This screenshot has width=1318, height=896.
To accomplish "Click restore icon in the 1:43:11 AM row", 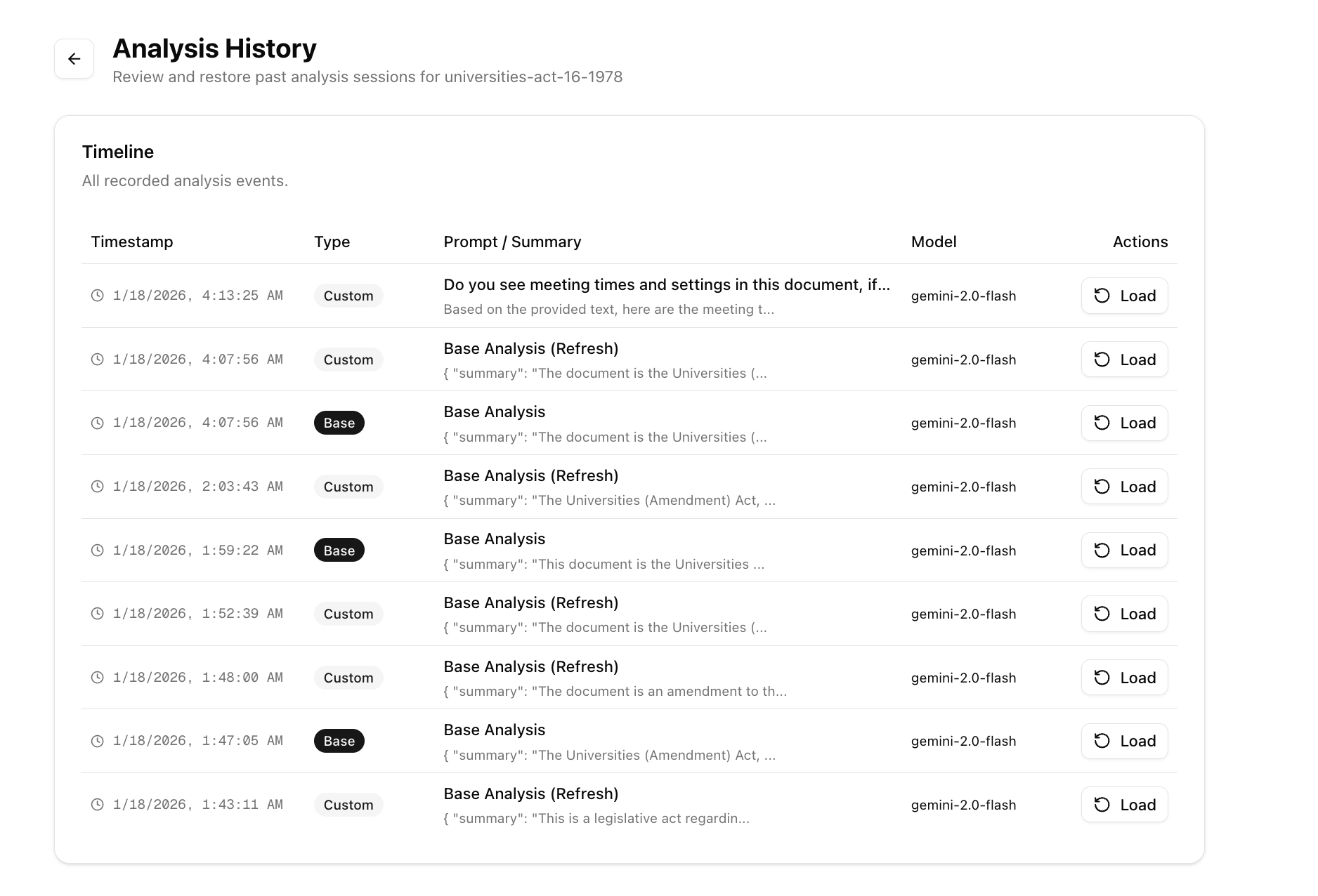I will pyautogui.click(x=1102, y=805).
